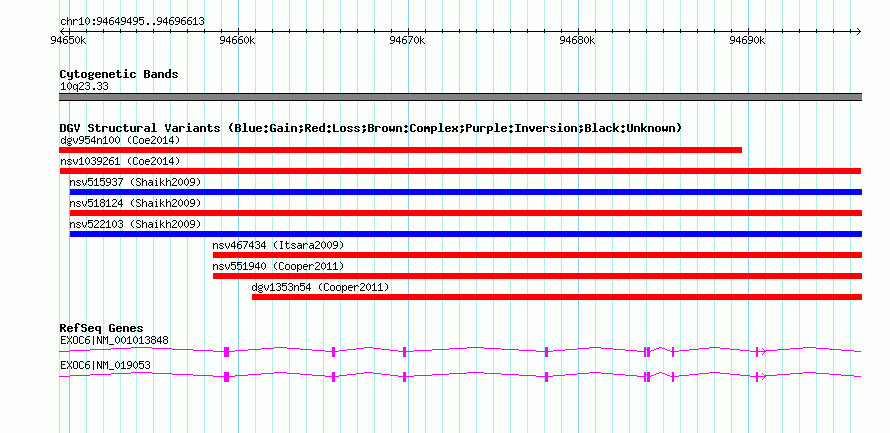The width and height of the screenshot is (890, 433).
Task: Click the left arrow end of ruler
Action: coord(62,31)
